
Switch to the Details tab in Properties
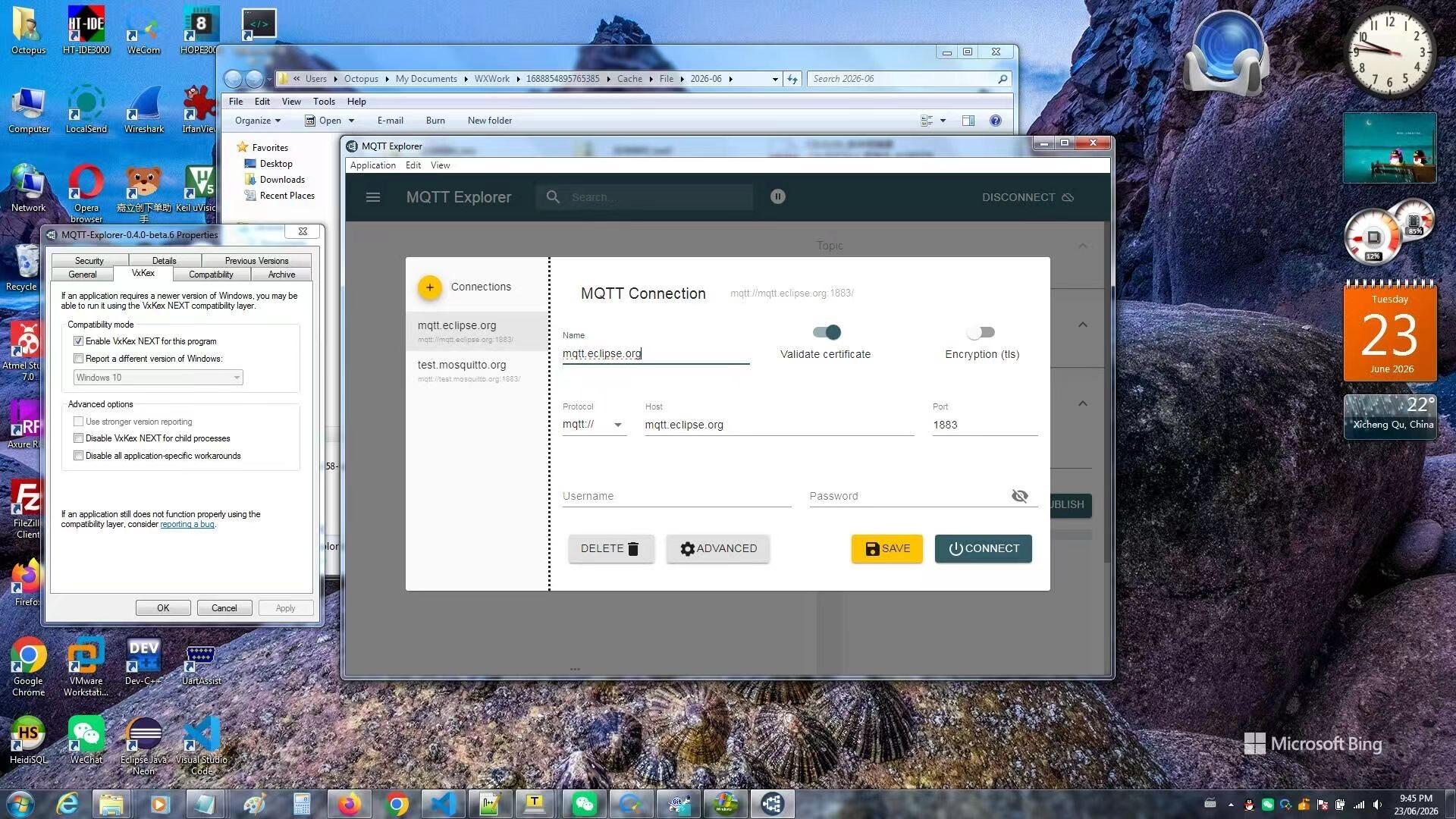[164, 261]
